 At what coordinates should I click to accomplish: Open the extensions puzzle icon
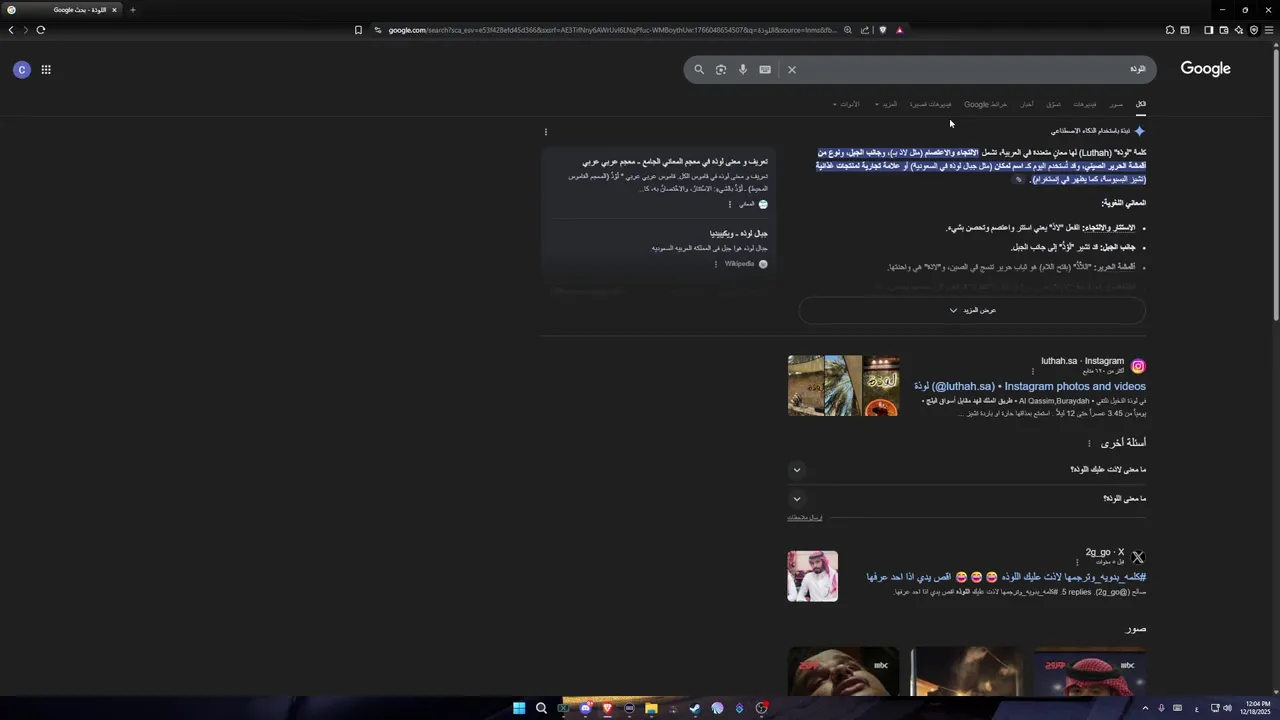tap(1170, 30)
